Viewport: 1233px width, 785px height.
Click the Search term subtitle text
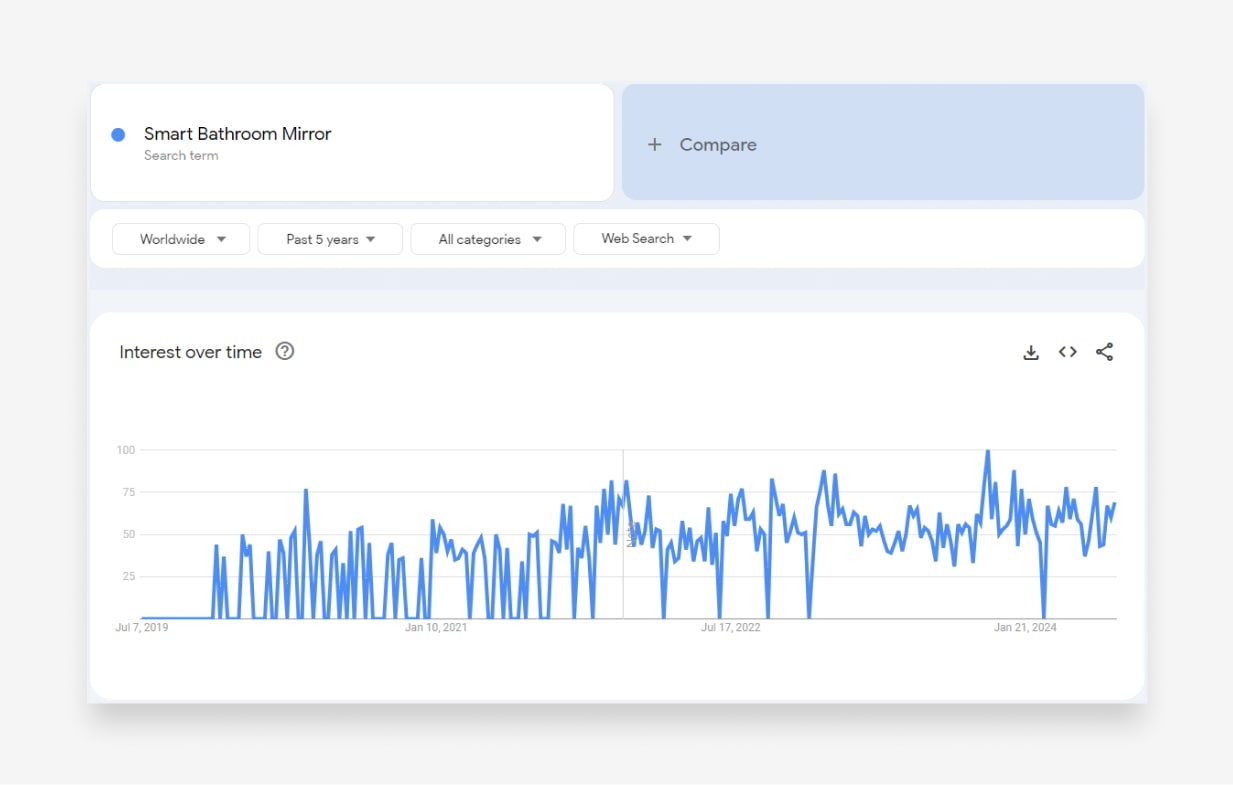point(181,156)
